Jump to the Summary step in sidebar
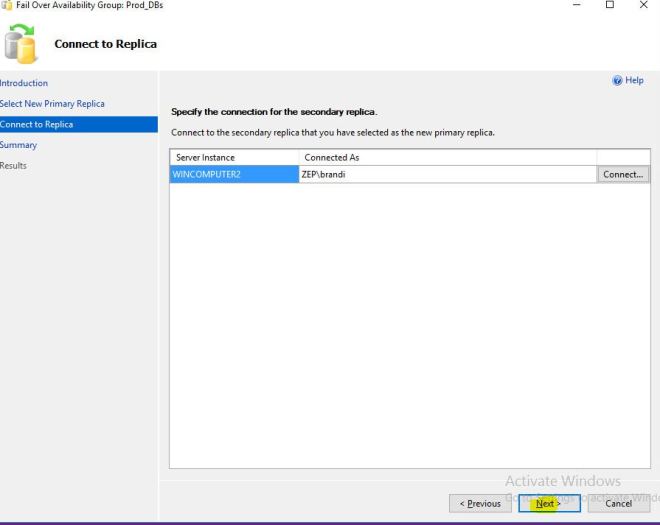This screenshot has width=660, height=525. 19,145
